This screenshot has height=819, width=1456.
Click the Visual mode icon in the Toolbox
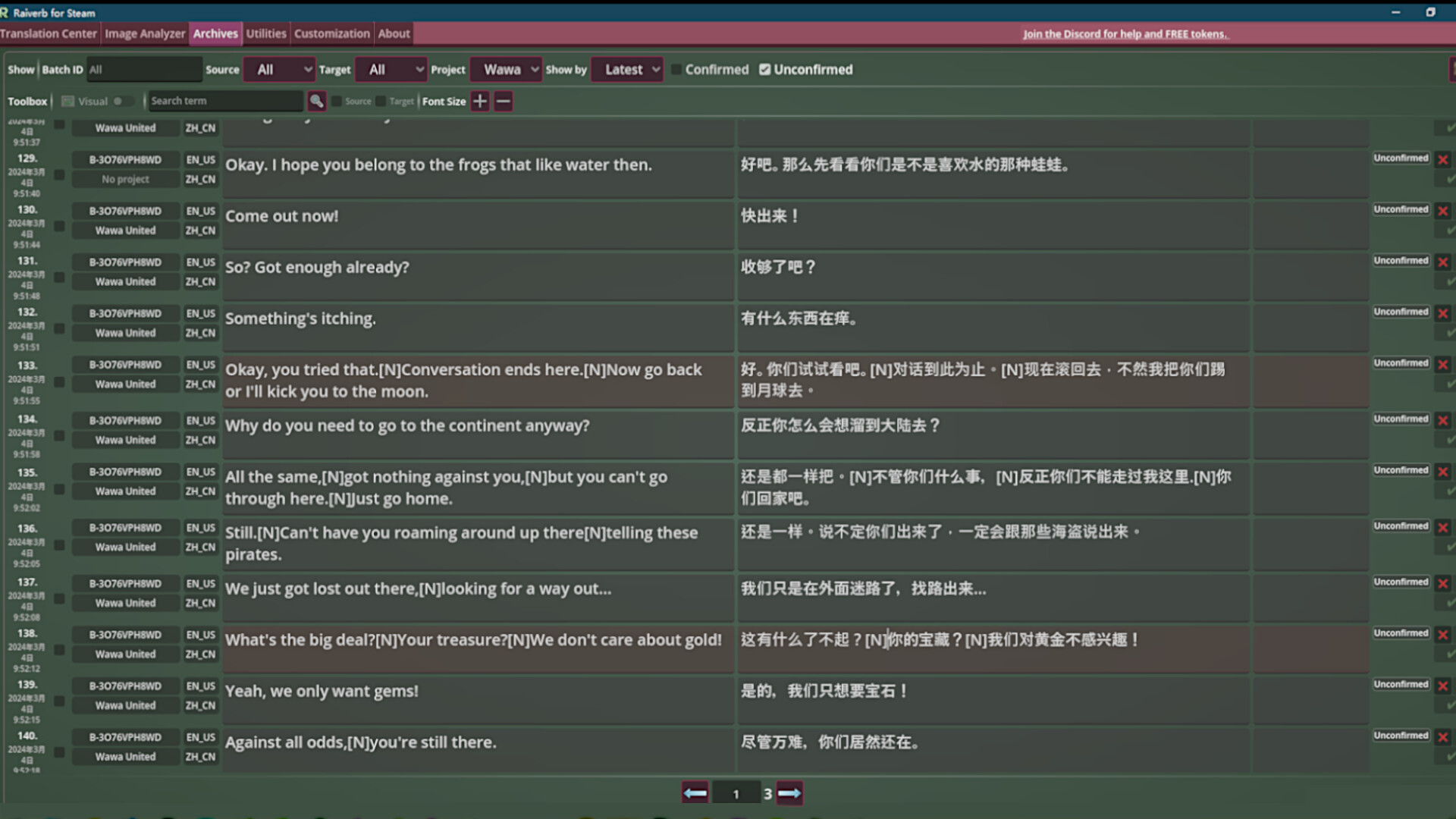click(x=68, y=100)
